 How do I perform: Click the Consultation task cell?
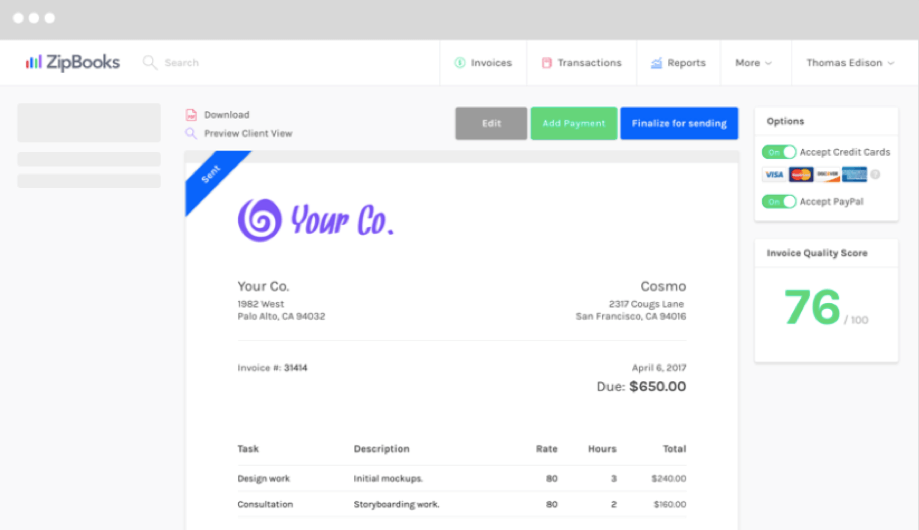click(265, 505)
